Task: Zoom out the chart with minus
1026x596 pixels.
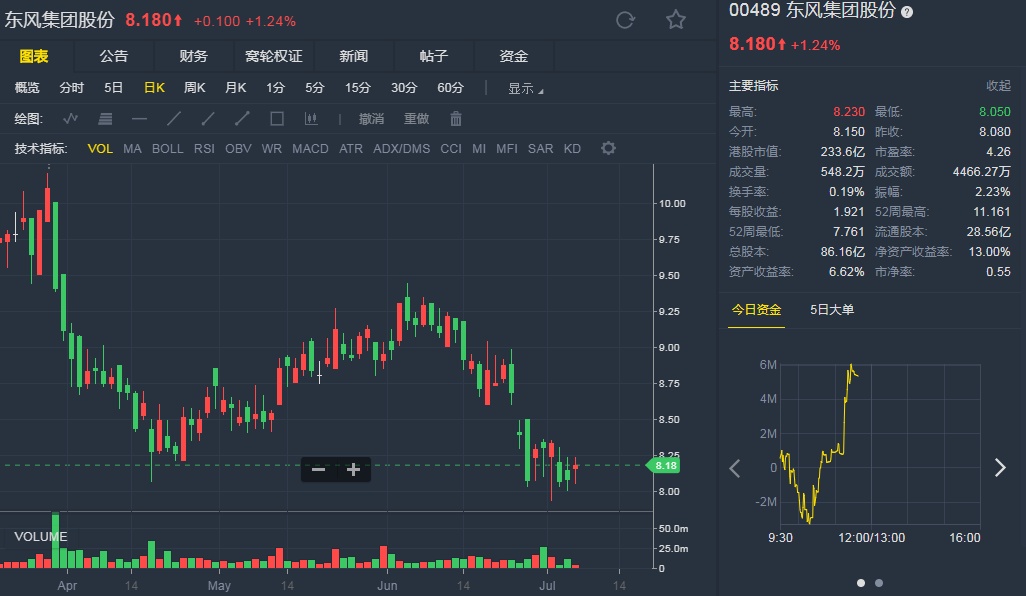Action: click(319, 470)
